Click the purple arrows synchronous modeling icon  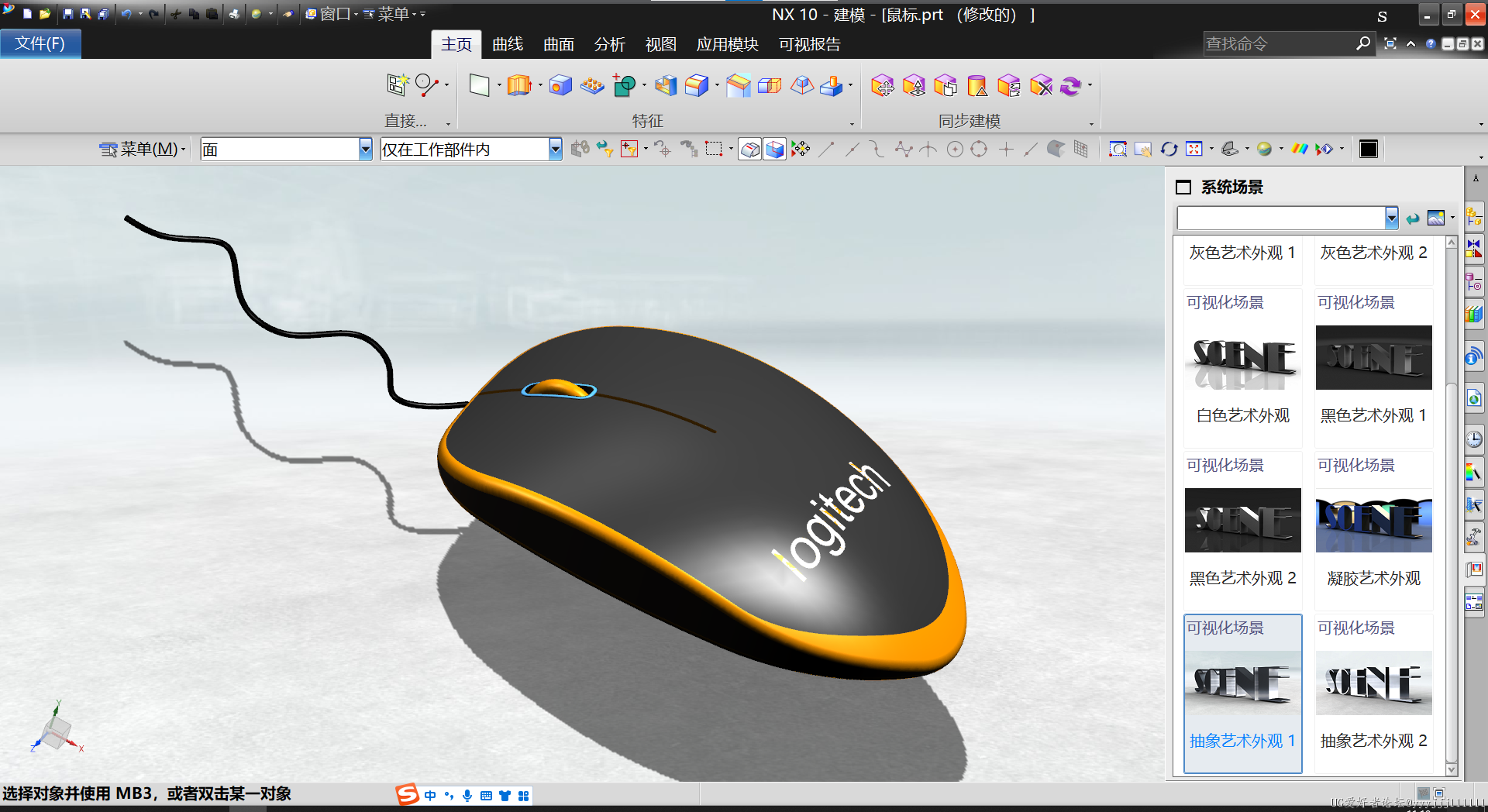[x=1071, y=85]
